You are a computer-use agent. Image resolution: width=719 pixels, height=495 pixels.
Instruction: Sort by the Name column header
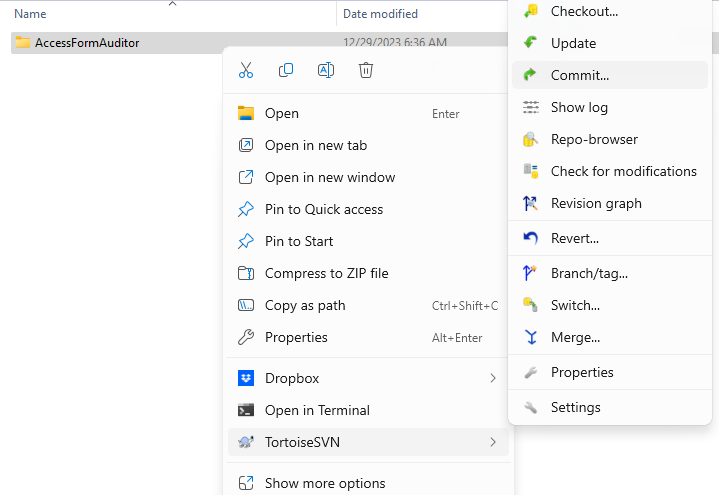(x=30, y=14)
